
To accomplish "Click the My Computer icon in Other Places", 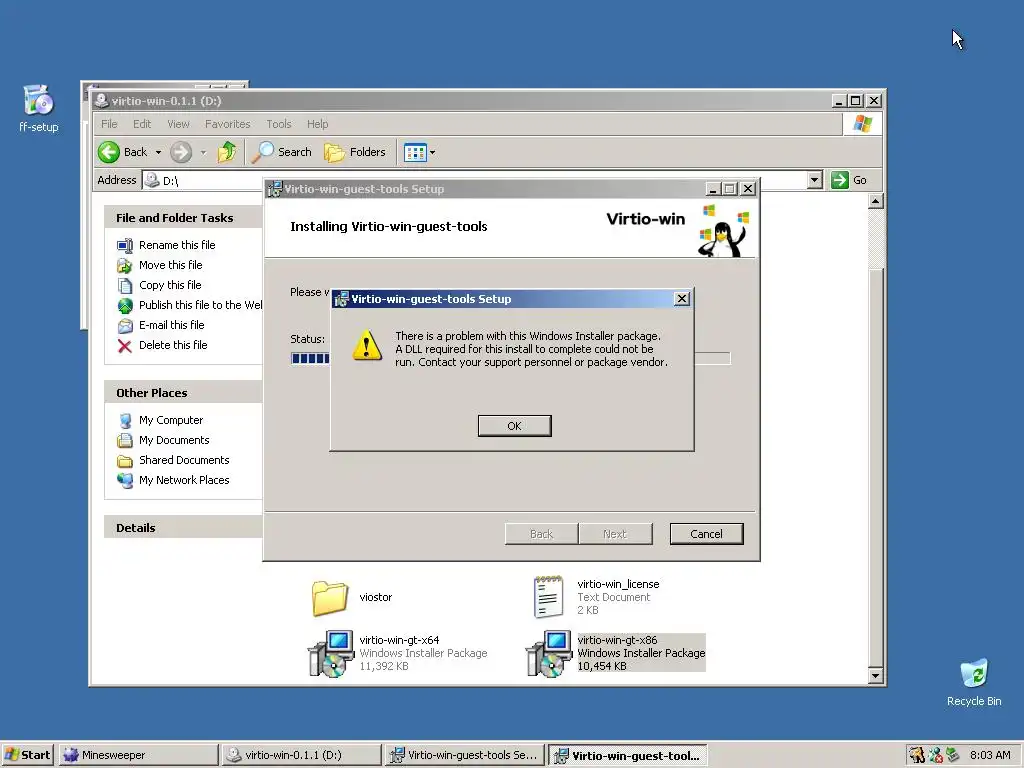I will [125, 421].
